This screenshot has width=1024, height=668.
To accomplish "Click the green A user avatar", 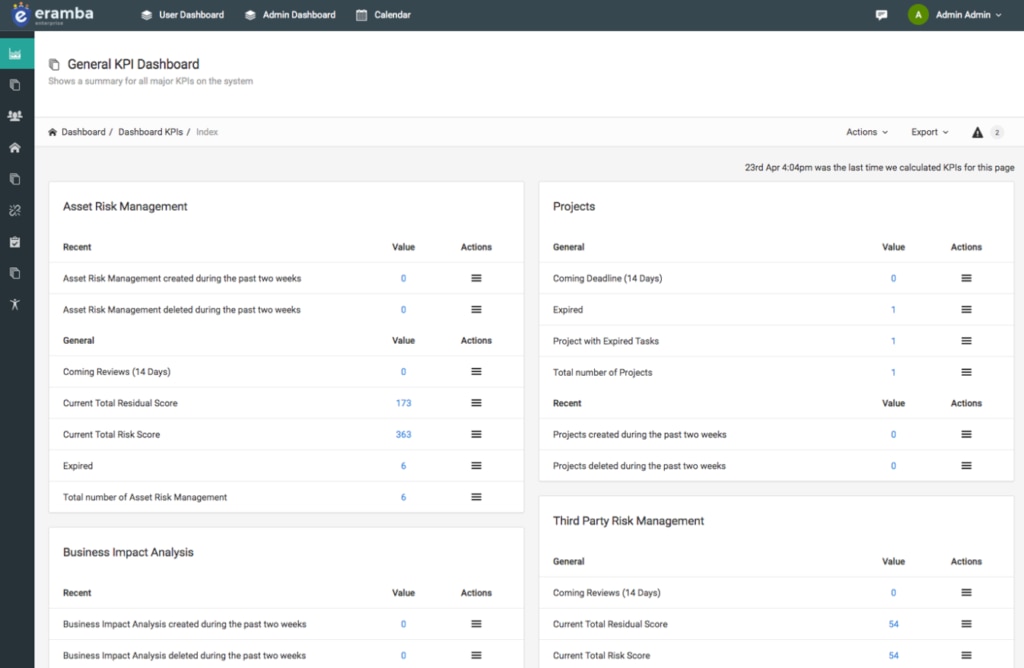I will [918, 14].
